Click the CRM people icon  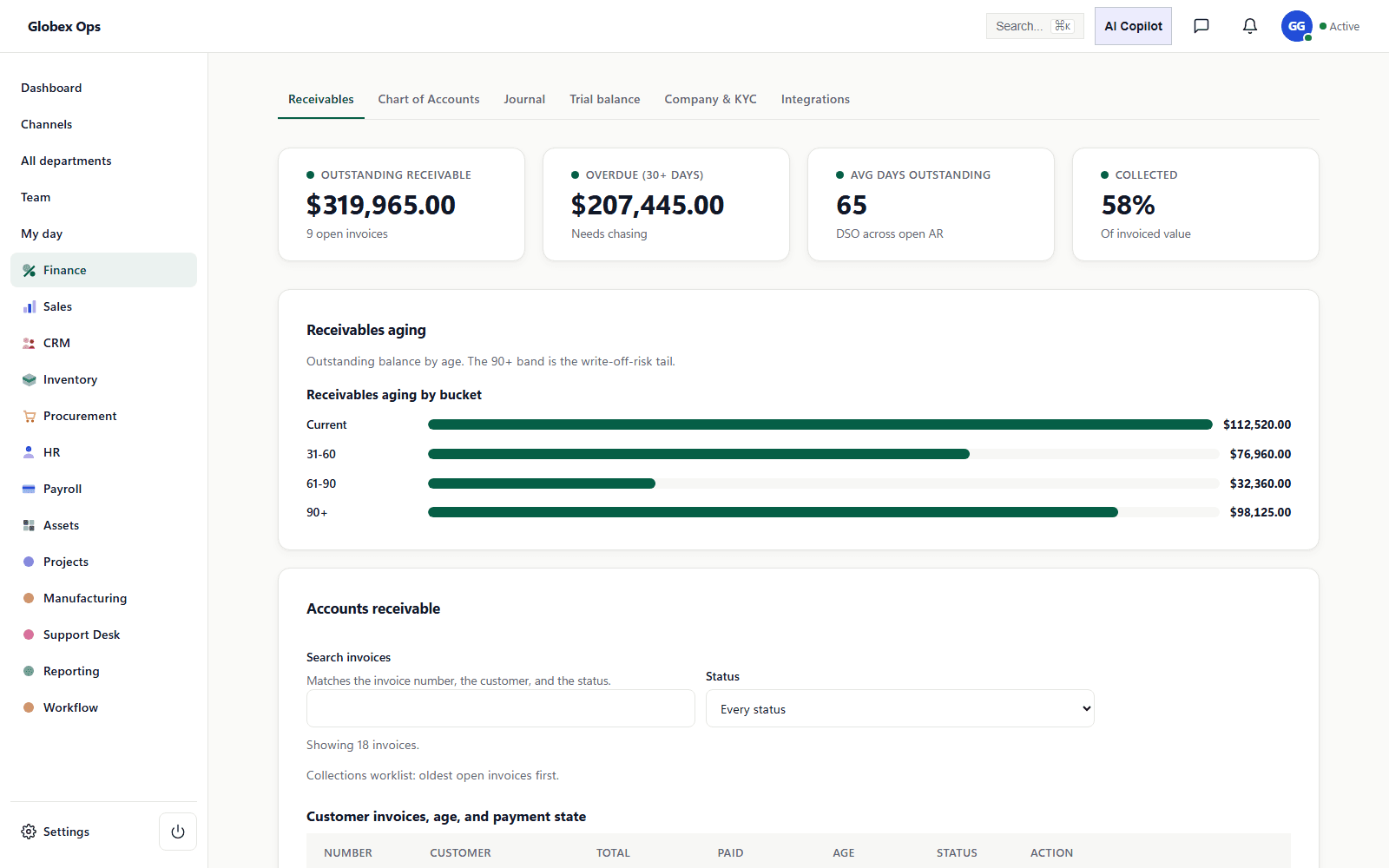coord(29,343)
